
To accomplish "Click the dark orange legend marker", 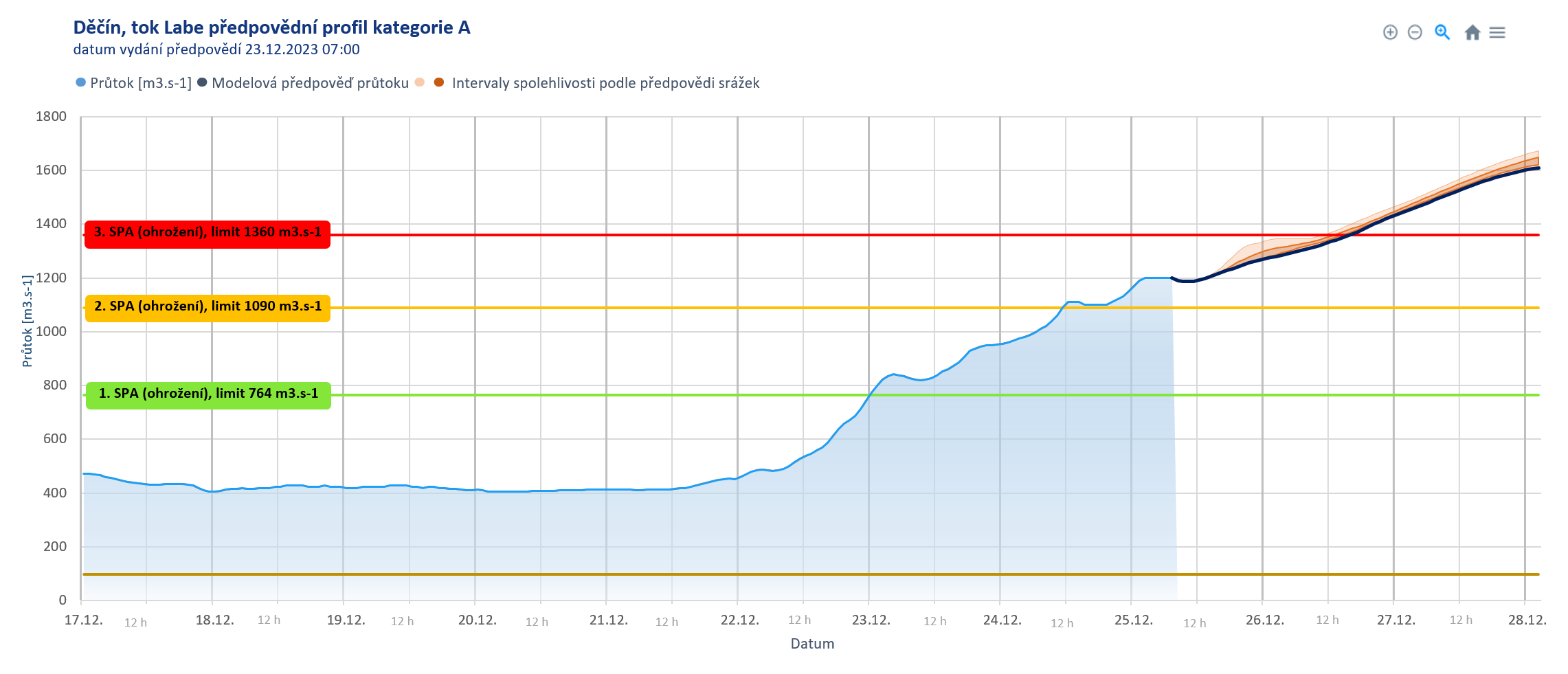I will click(439, 82).
